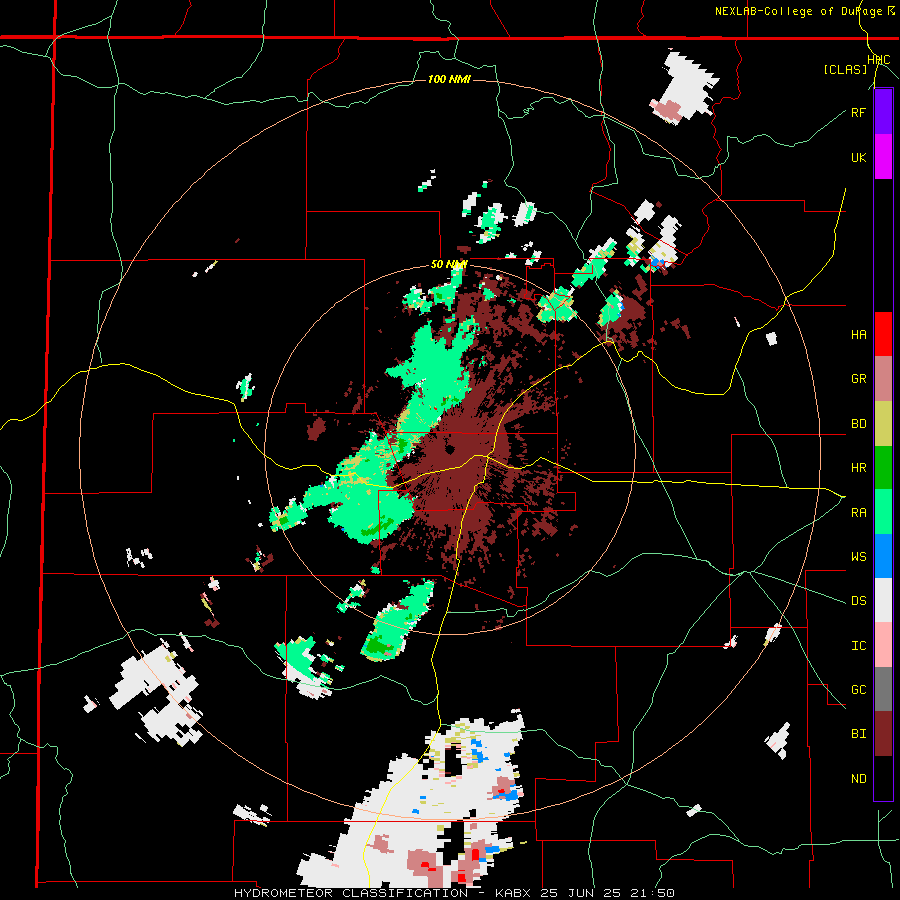Click the HR dark green legend swatch
The width and height of the screenshot is (900, 900).
click(883, 468)
